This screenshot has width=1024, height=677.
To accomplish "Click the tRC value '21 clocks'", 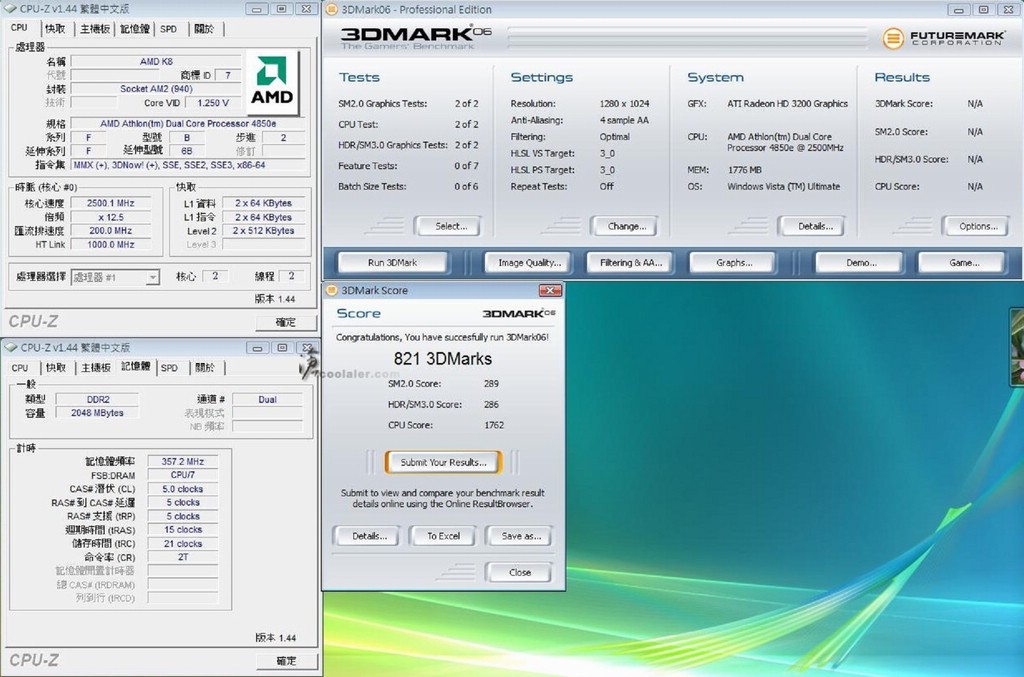I will (183, 544).
